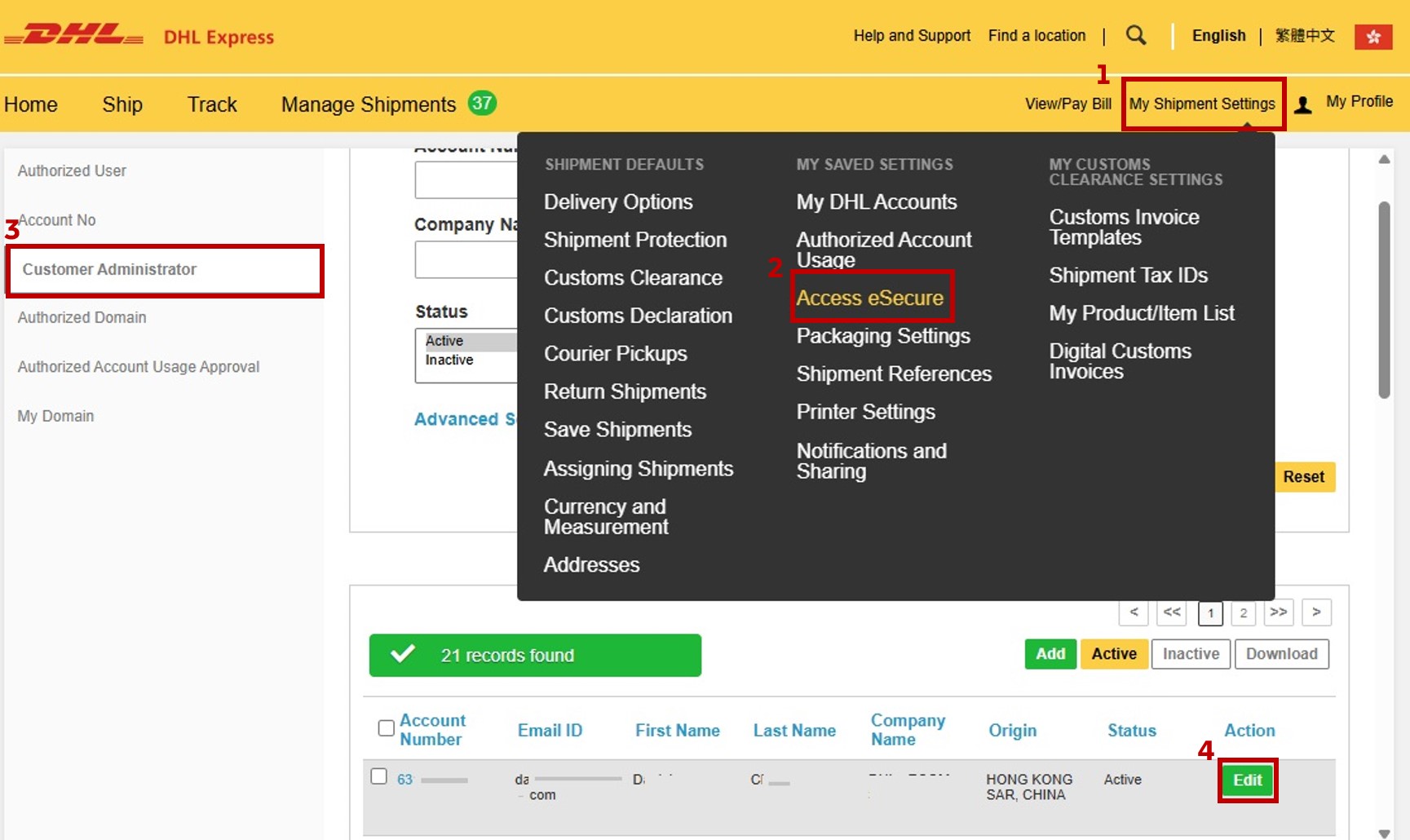Click the Hong Kong flag icon
This screenshot has width=1410, height=840.
pyautogui.click(x=1373, y=37)
